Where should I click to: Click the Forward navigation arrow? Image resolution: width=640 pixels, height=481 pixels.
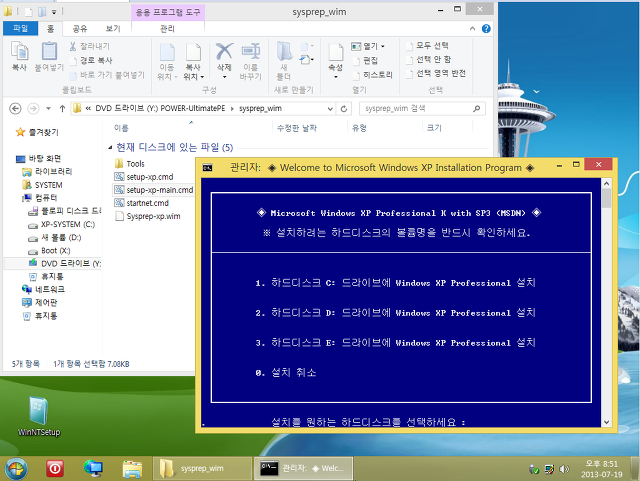[33, 109]
